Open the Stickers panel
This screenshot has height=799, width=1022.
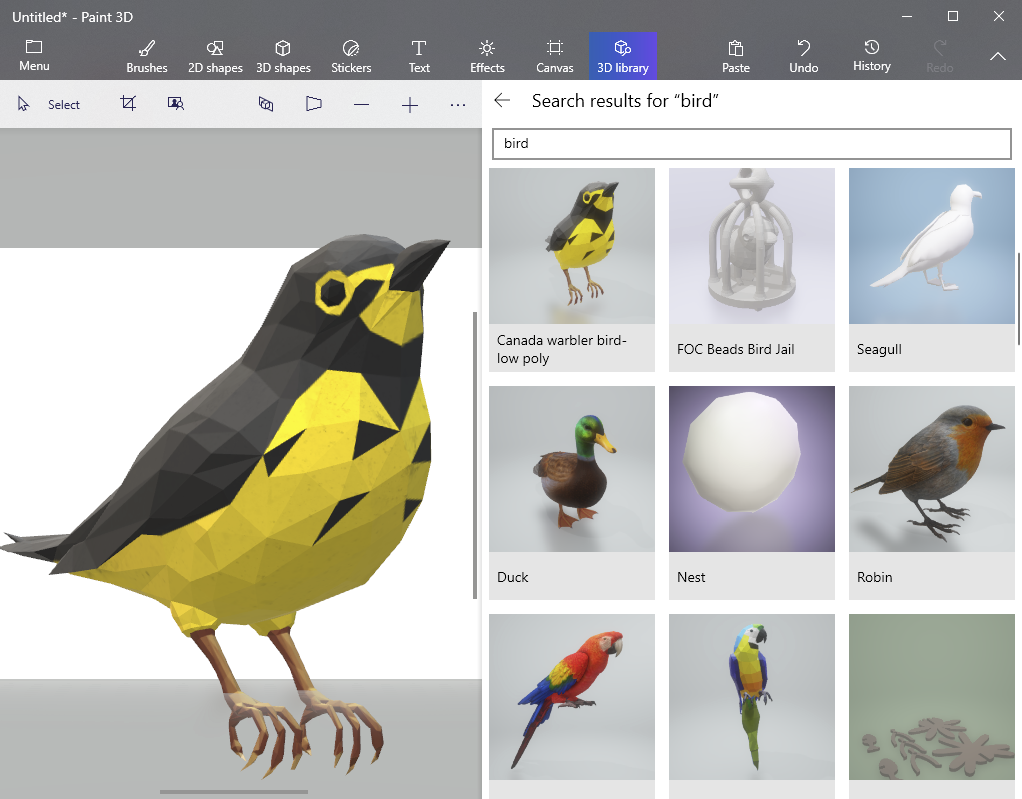pyautogui.click(x=351, y=57)
